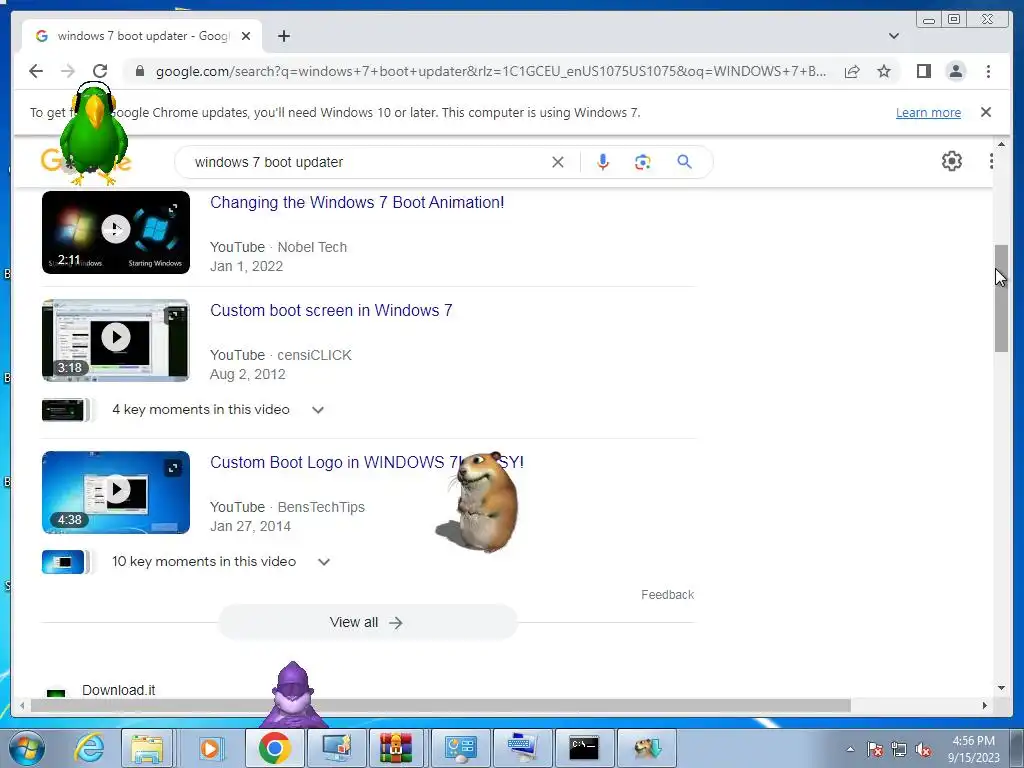Click the vertical scrollbar thumb
The image size is (1024, 768).
(x=1001, y=298)
